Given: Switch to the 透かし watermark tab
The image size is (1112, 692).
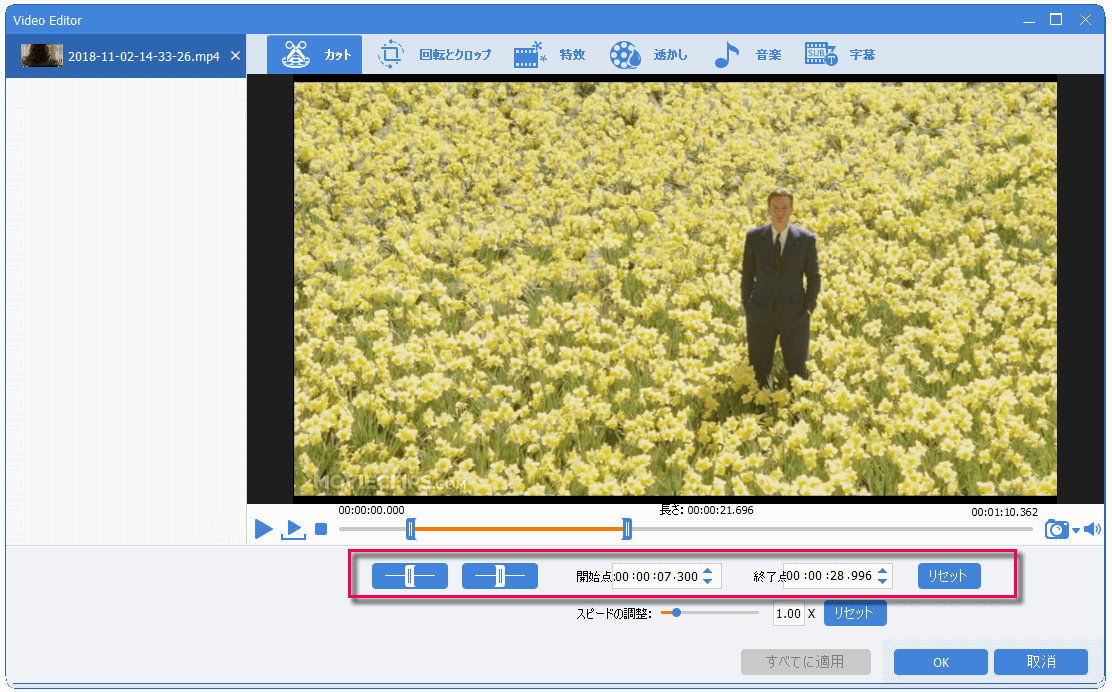Looking at the screenshot, I should coord(648,55).
